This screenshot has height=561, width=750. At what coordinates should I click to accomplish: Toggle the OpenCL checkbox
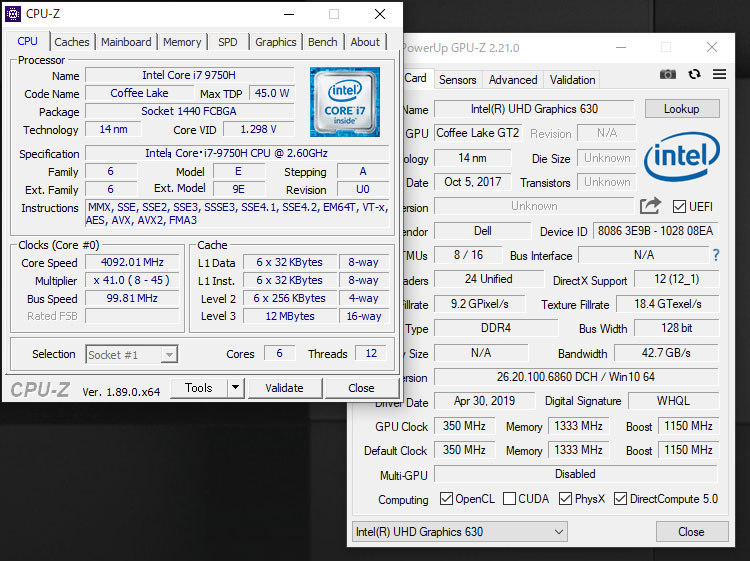coord(446,498)
